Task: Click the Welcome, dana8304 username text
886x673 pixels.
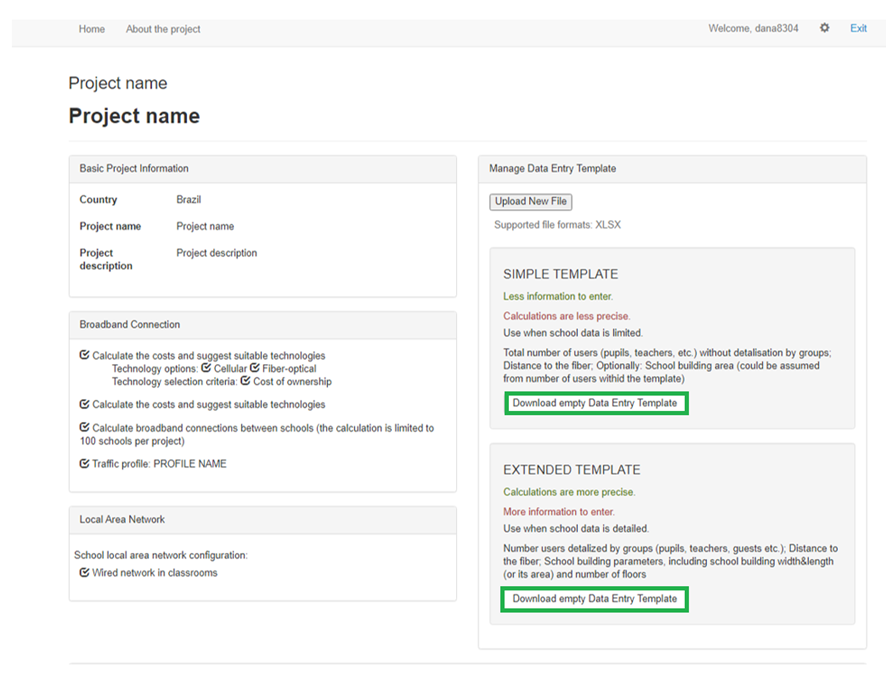Action: click(x=753, y=29)
